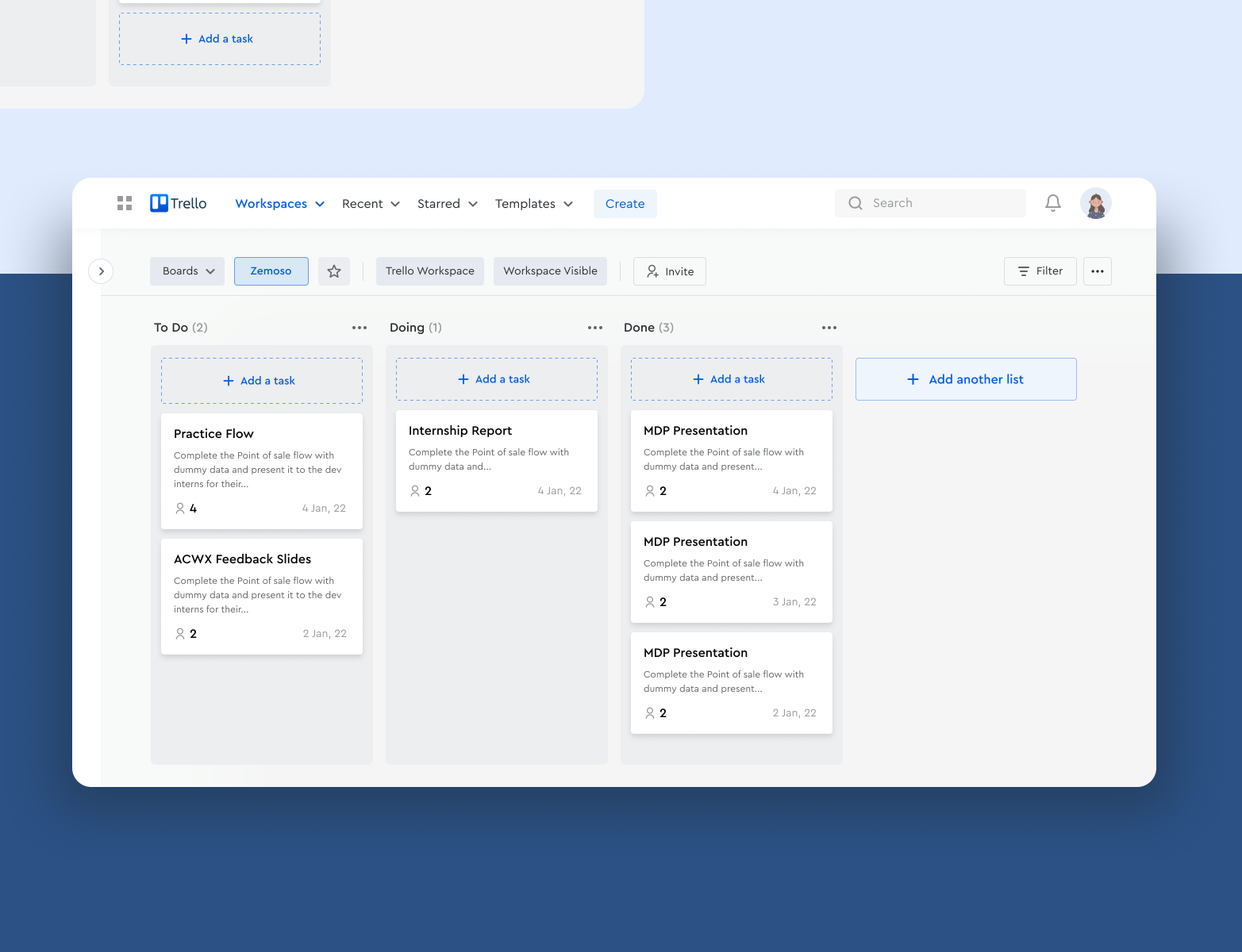Open the Trello apps grid icon
This screenshot has width=1242, height=952.
coord(124,203)
